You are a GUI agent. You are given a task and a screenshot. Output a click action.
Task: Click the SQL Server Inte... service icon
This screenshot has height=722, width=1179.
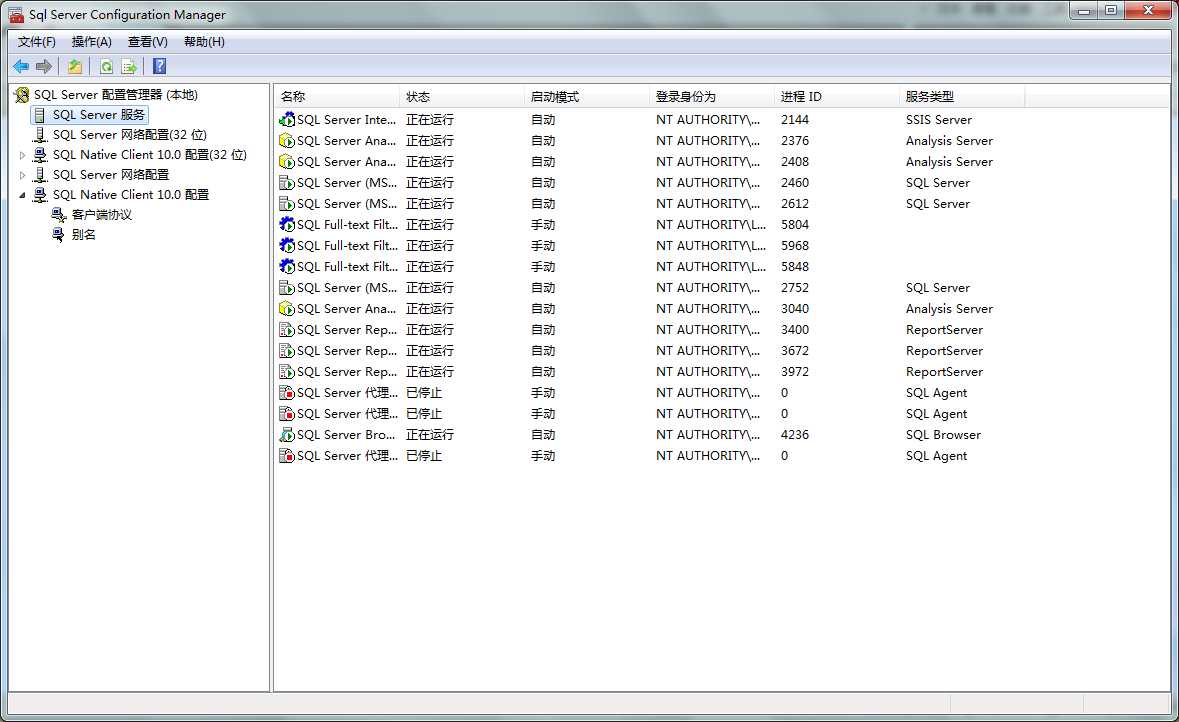[x=286, y=120]
